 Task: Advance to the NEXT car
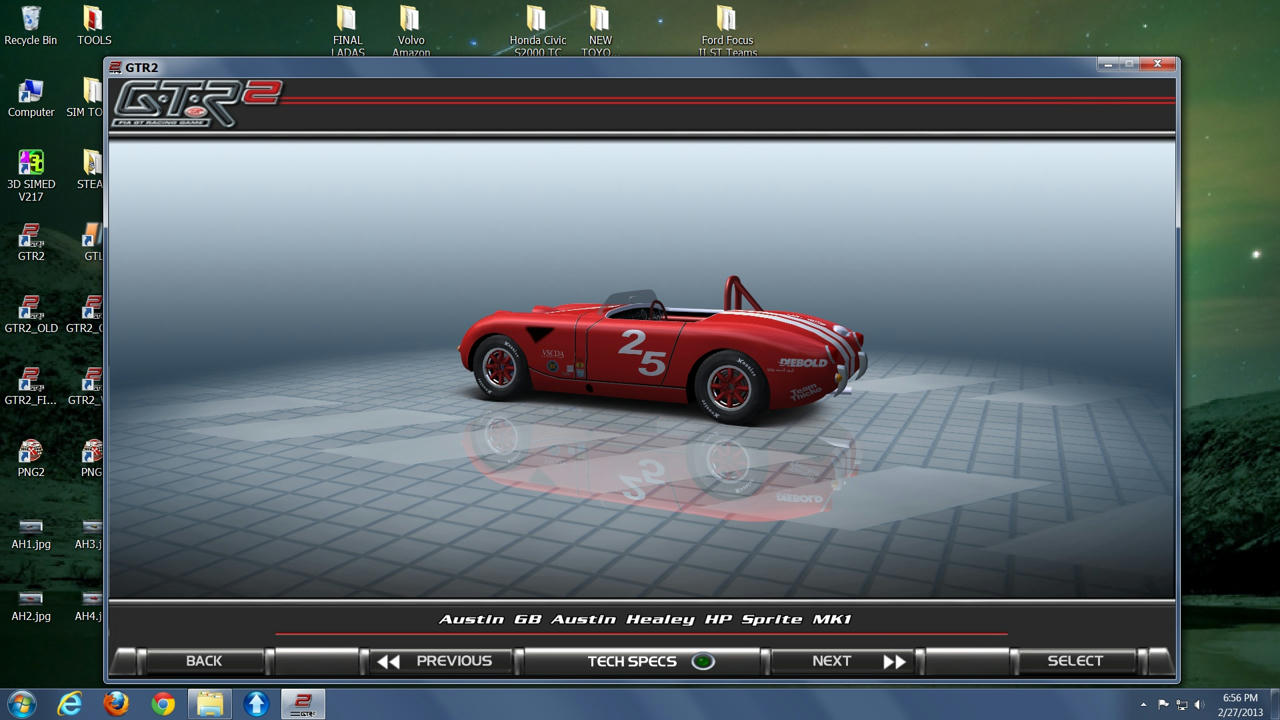point(844,661)
